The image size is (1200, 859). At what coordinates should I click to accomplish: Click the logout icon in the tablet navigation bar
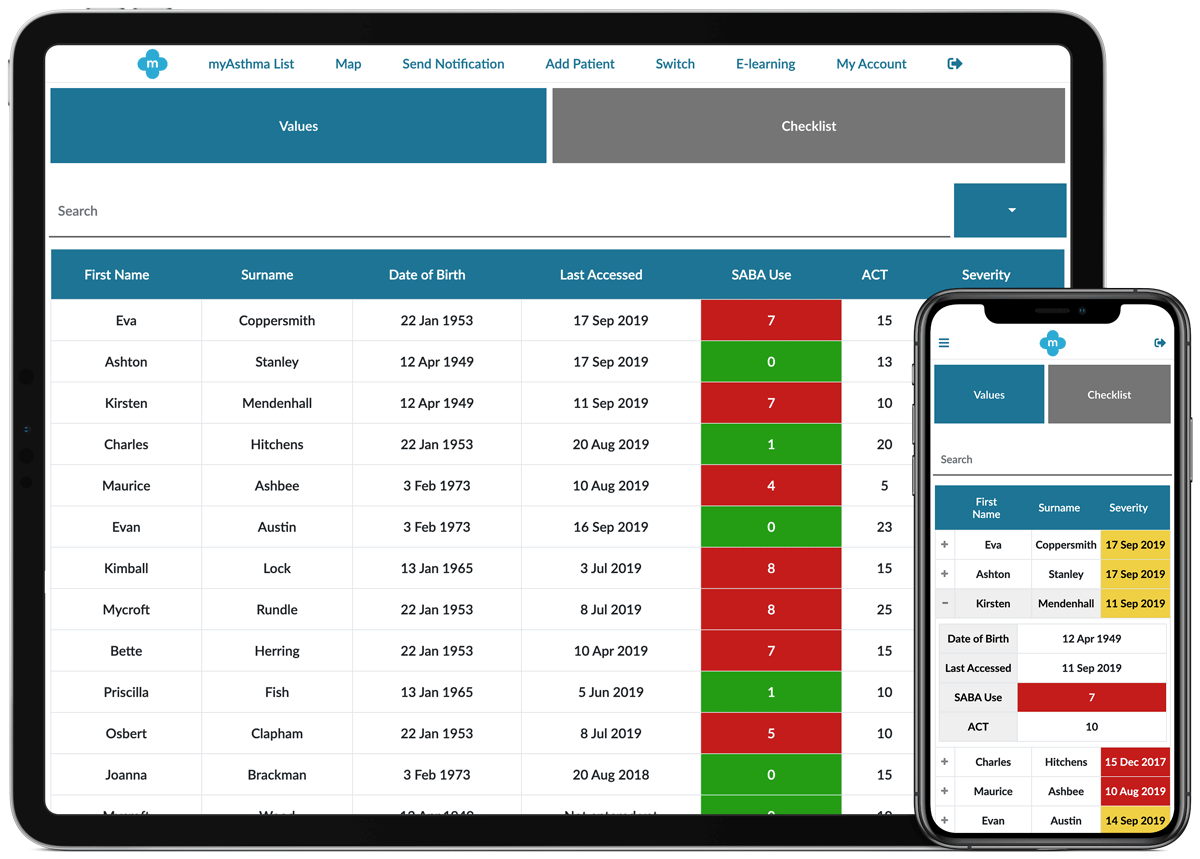click(x=955, y=64)
